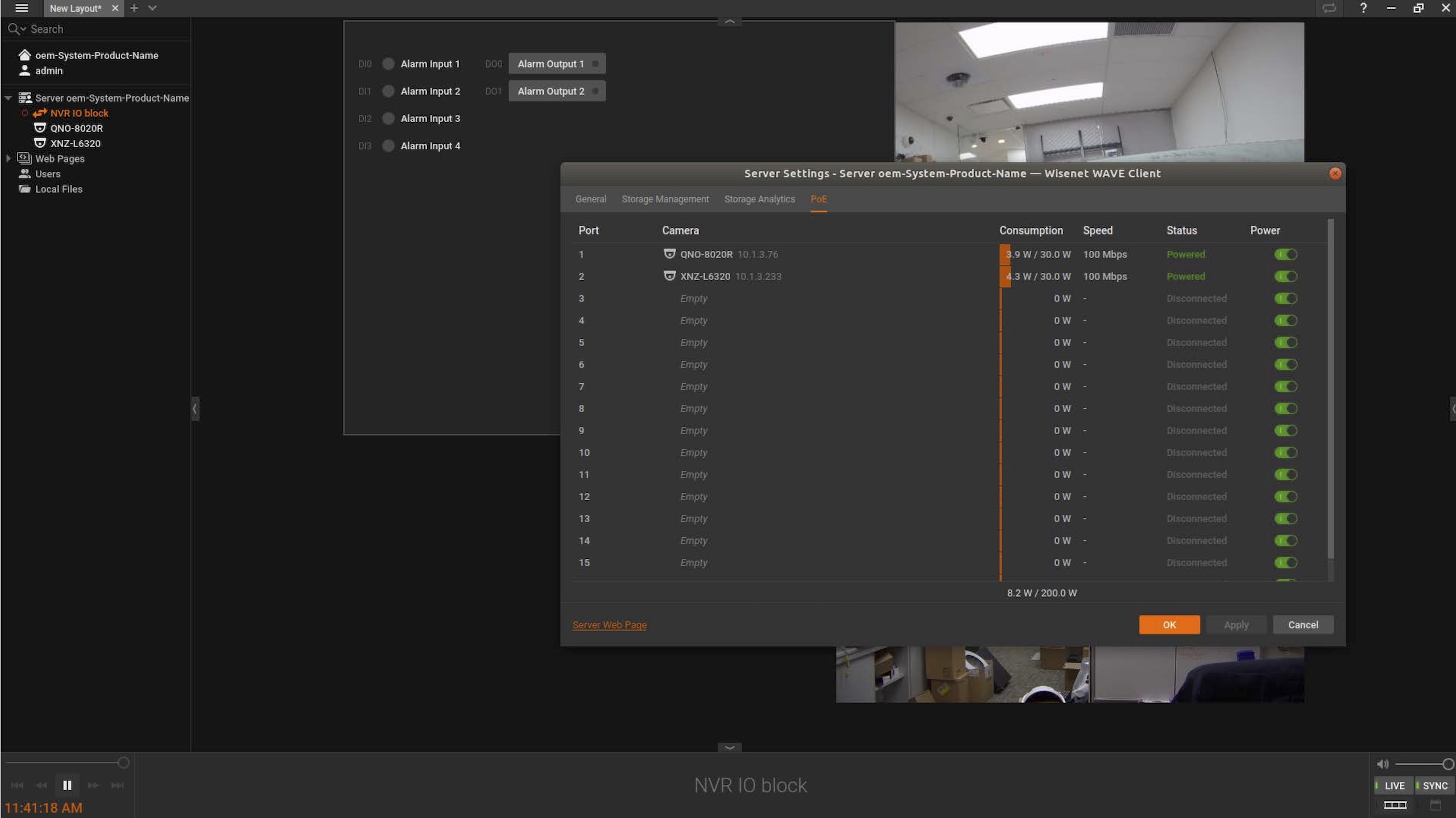
Task: Click the connection sync icon in title bar
Action: [x=1329, y=8]
